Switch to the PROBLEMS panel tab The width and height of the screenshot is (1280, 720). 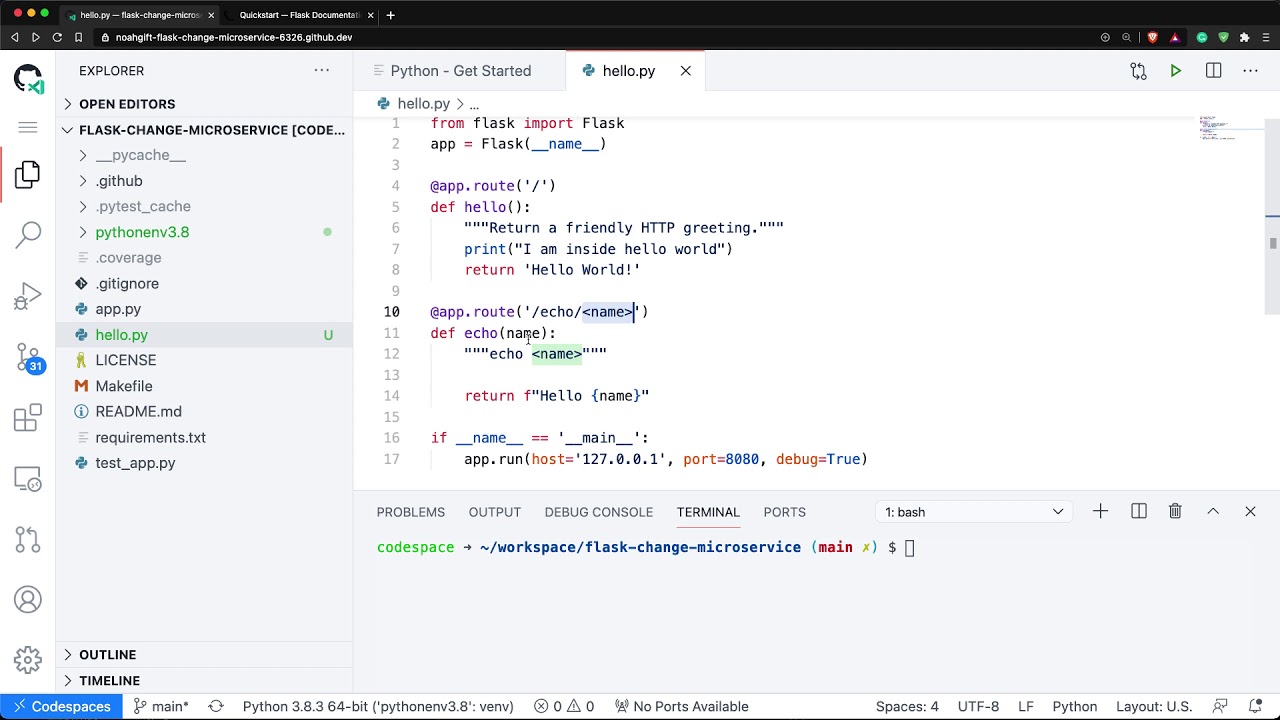pyautogui.click(x=410, y=512)
